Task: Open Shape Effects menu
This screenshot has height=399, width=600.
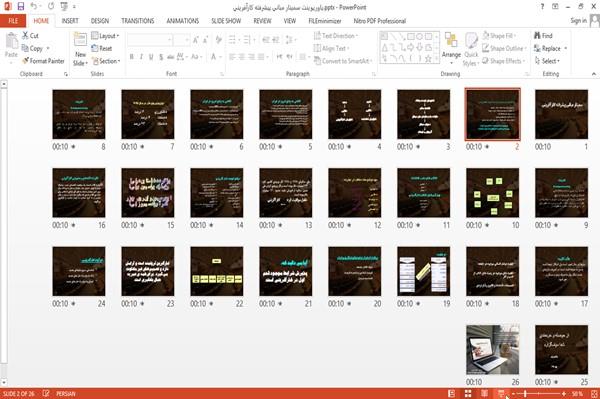Action: 504,61
